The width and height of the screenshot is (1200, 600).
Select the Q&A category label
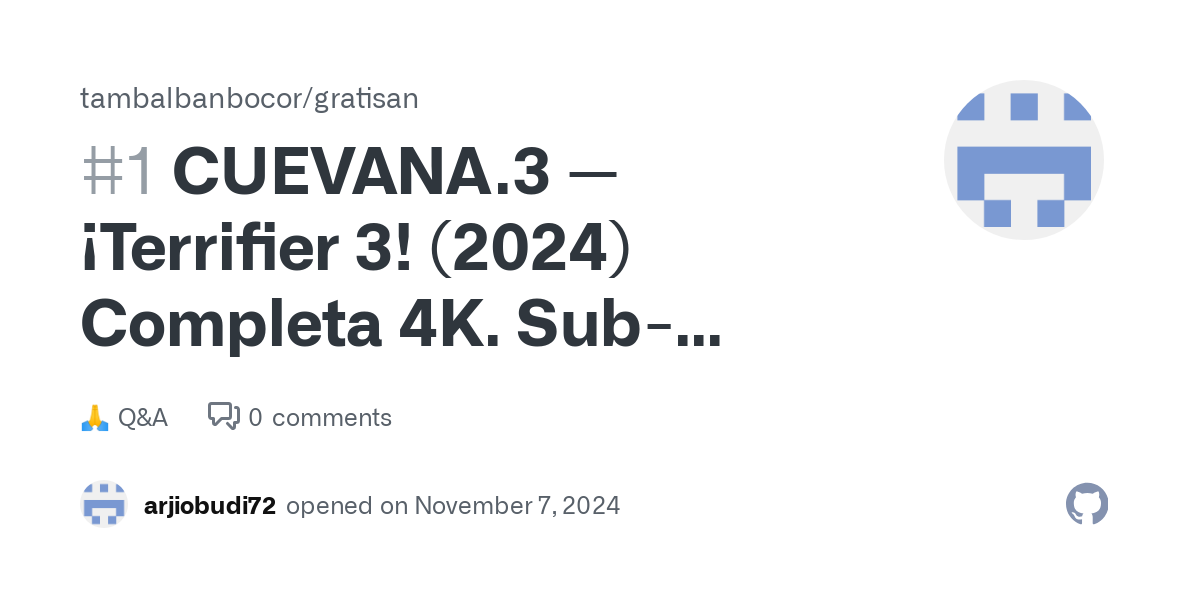pyautogui.click(x=143, y=417)
